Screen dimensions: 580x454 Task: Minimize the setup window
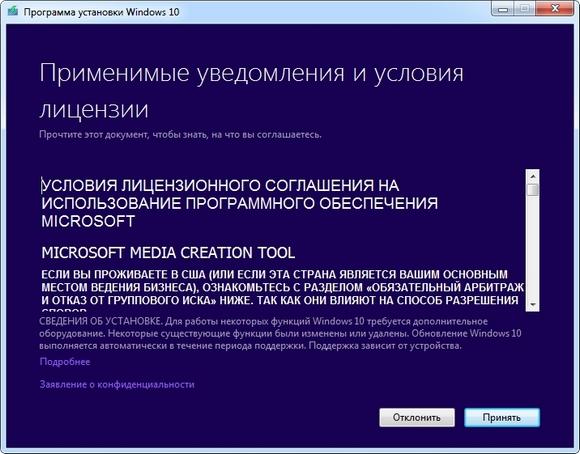pyautogui.click(x=502, y=9)
